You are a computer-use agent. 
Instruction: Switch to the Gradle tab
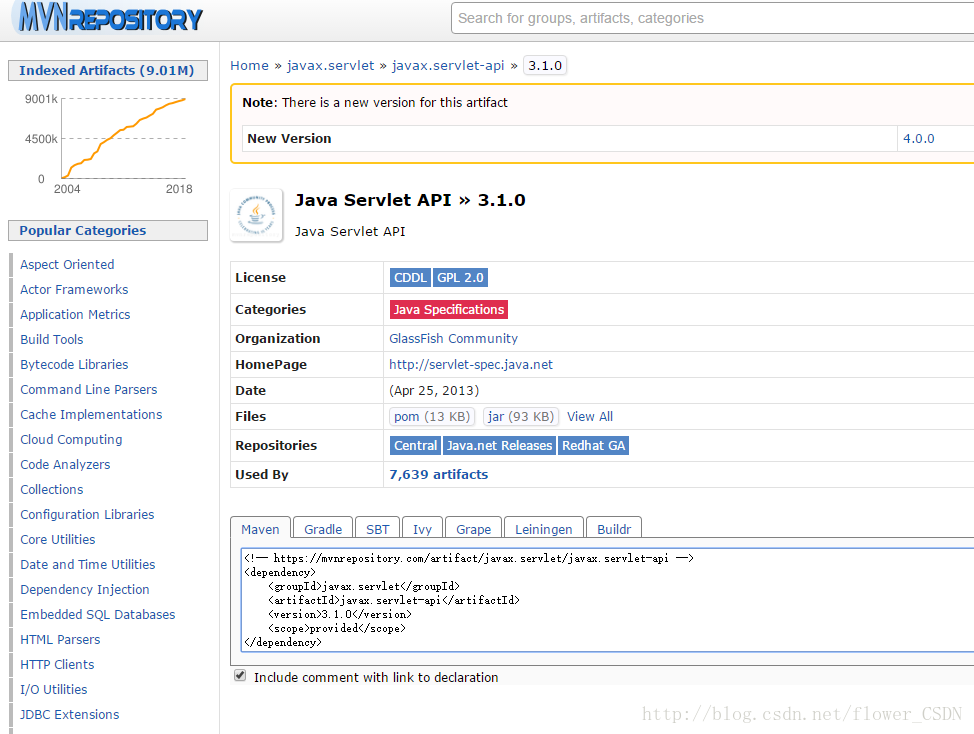pos(323,528)
